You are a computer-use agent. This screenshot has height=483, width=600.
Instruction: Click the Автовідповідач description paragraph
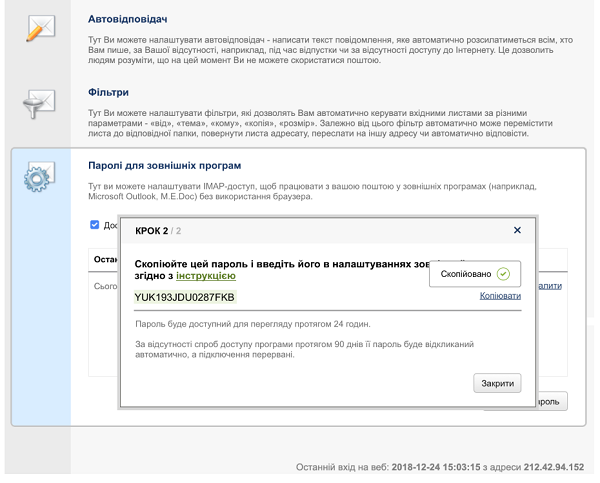[331, 50]
